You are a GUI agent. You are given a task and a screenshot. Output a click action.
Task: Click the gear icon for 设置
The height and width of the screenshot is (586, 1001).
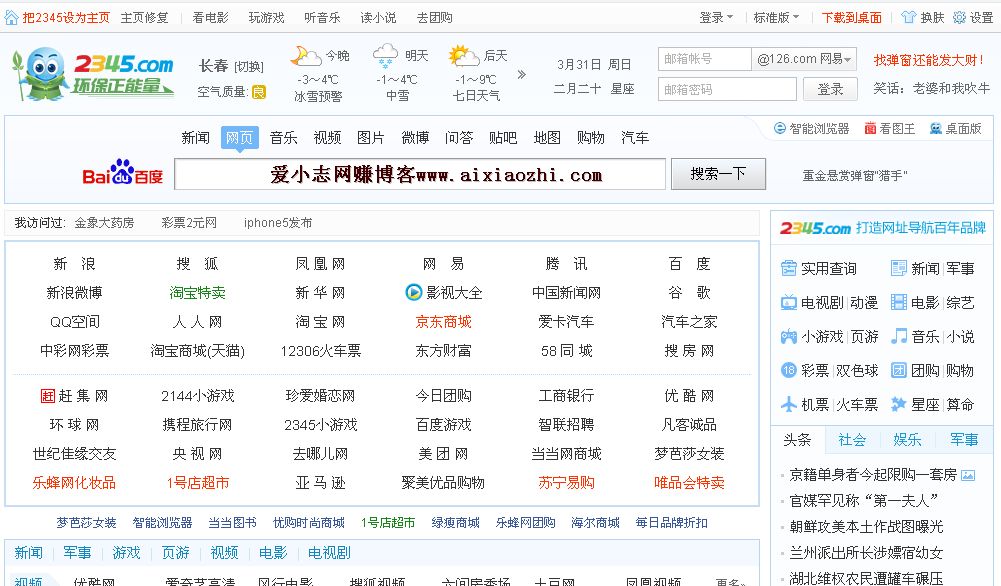pos(959,17)
